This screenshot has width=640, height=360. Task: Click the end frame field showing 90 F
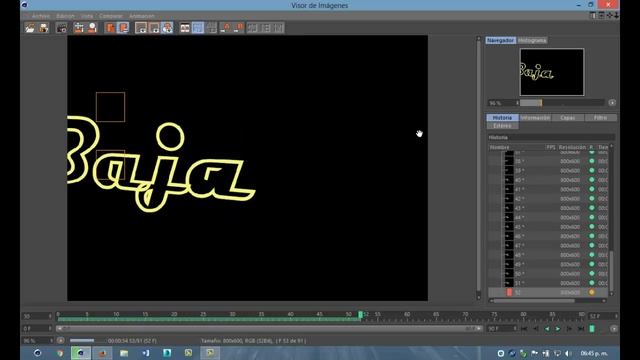point(502,329)
